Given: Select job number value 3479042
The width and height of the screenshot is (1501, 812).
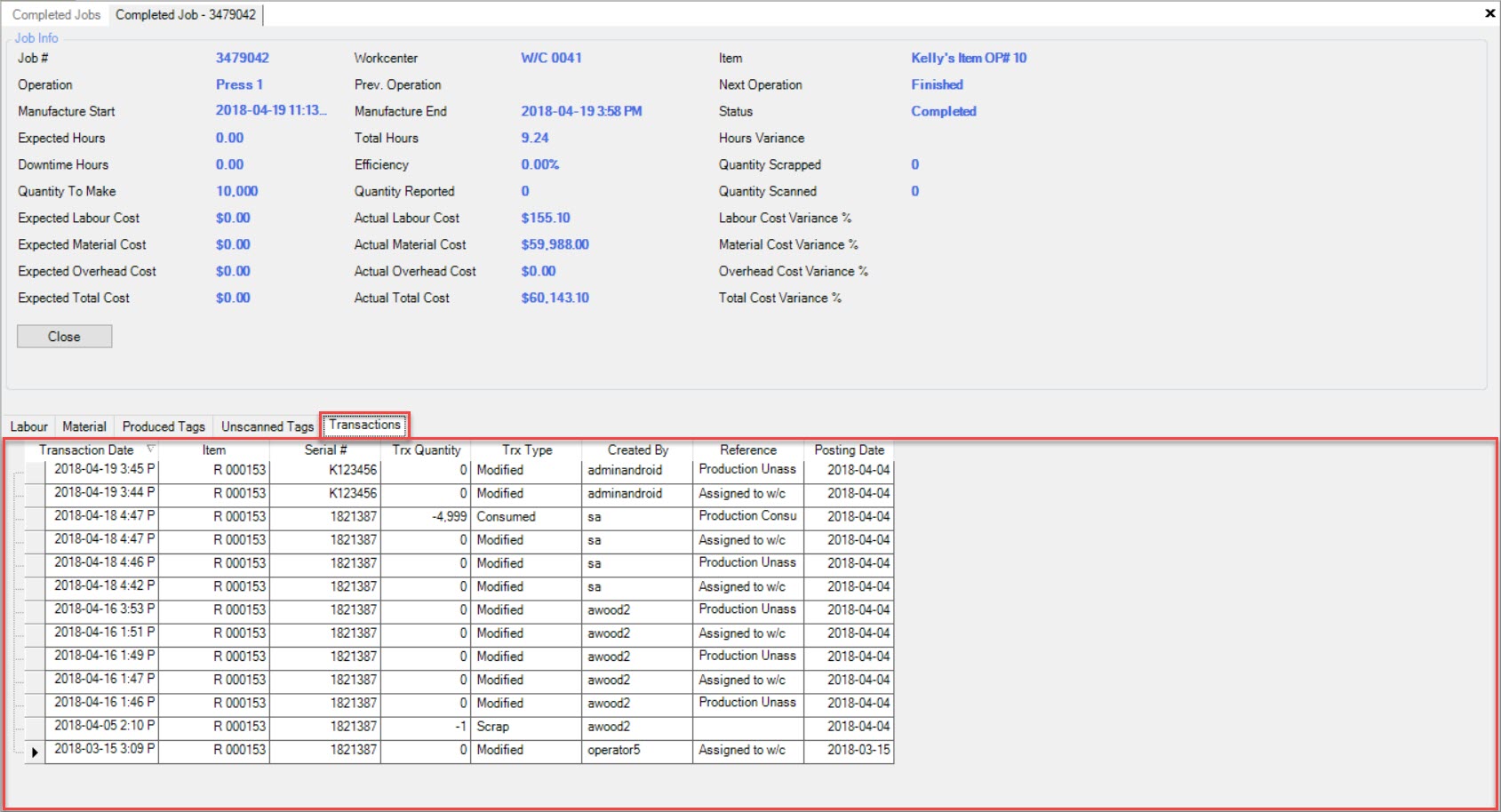Looking at the screenshot, I should pos(243,58).
